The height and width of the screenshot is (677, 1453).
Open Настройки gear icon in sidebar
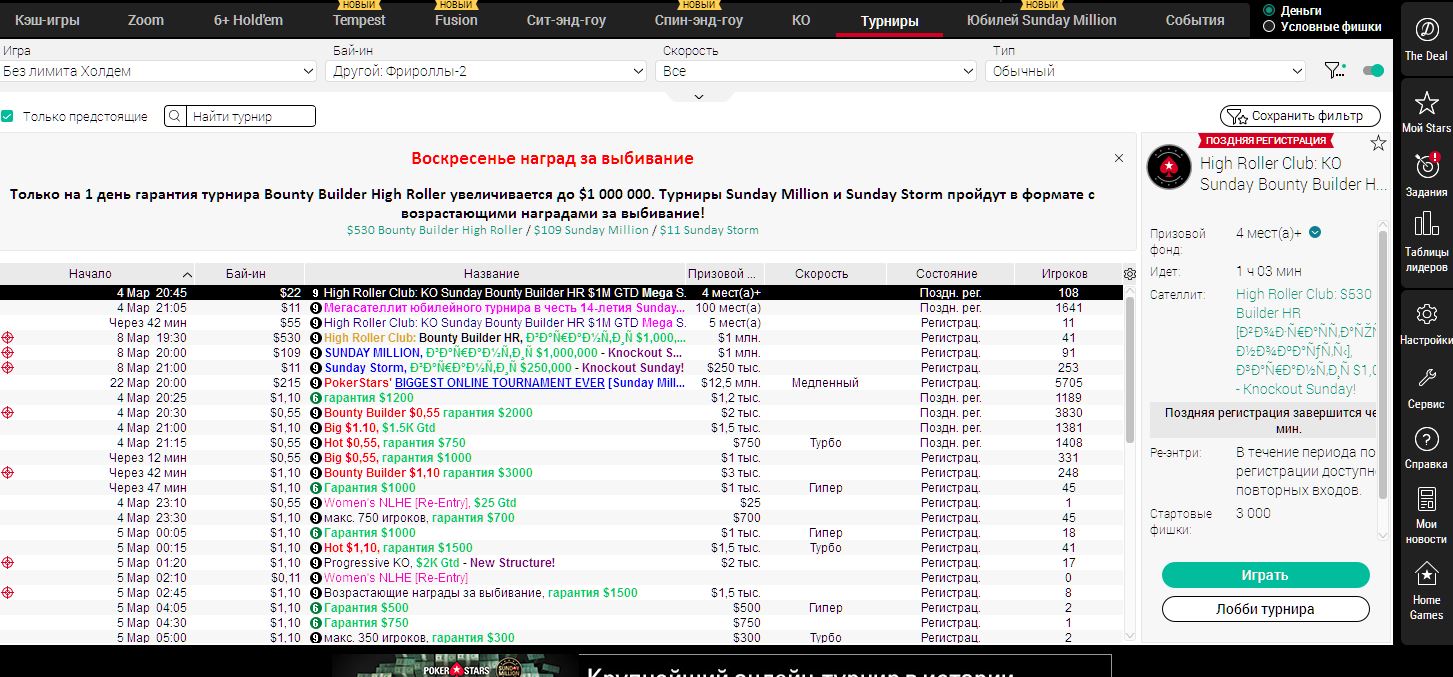pos(1426,323)
